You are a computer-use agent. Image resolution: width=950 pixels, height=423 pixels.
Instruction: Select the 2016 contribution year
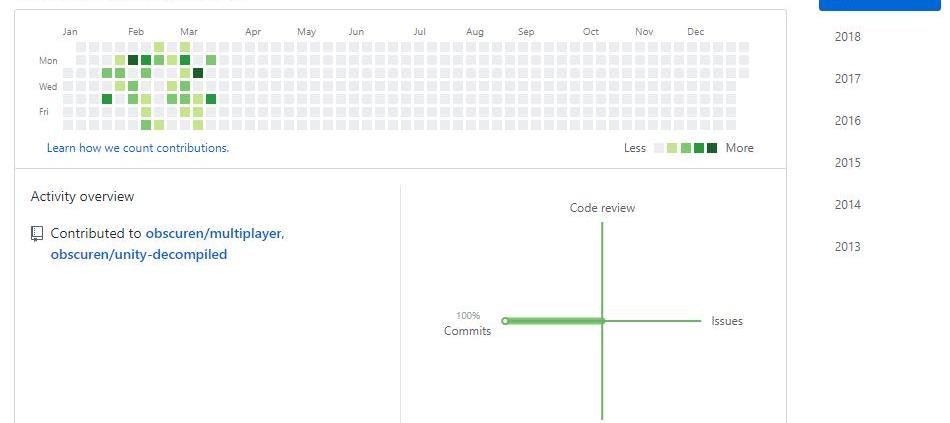pyautogui.click(x=848, y=121)
